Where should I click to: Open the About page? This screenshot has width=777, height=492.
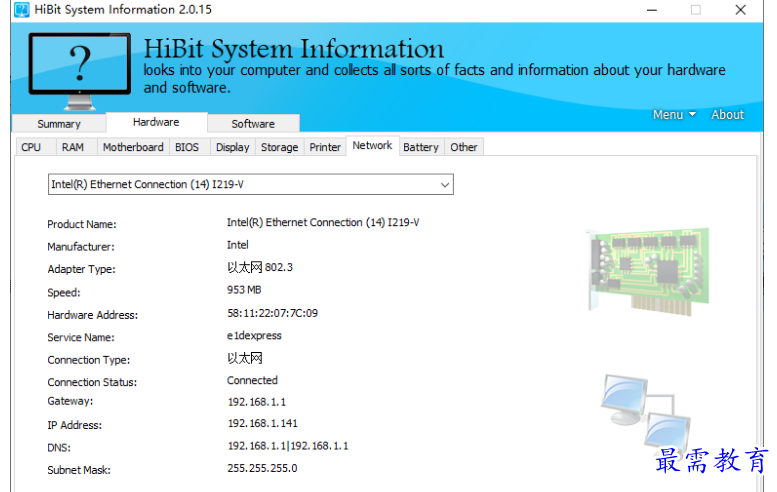click(x=727, y=115)
